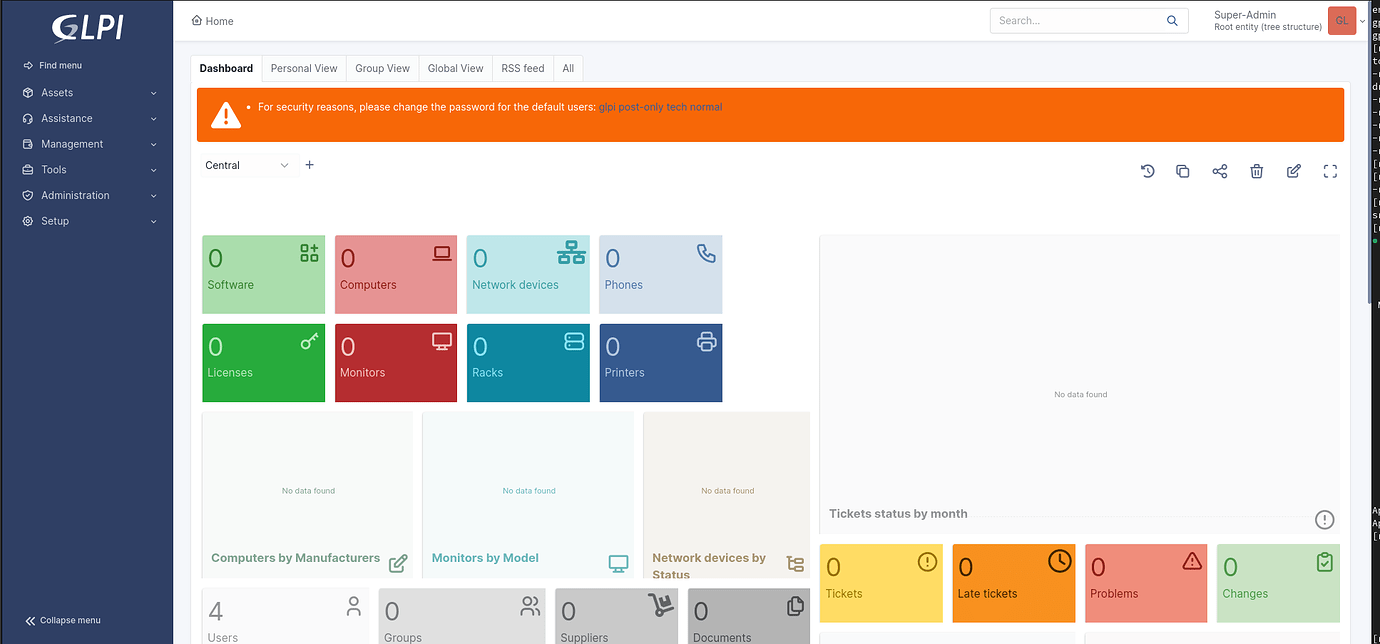Screen dimensions: 1380x644
Task: Click Network devices by Status icon
Action: tap(795, 564)
